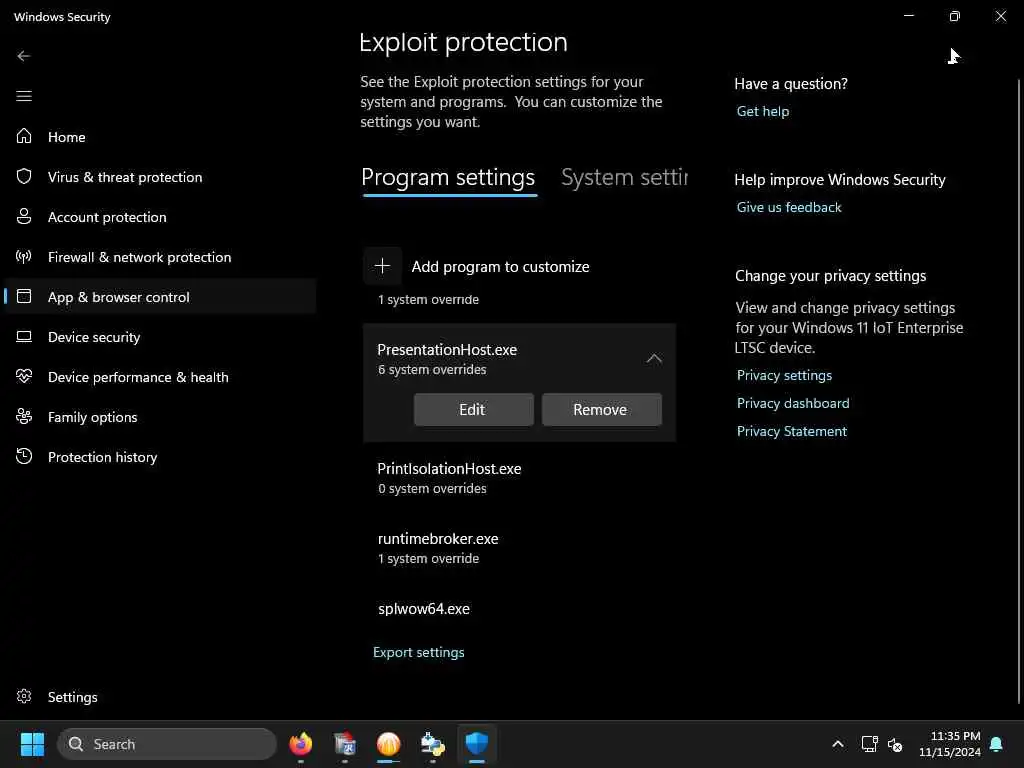Click the taskbar Search box
The image size is (1024, 768).
pyautogui.click(x=167, y=744)
